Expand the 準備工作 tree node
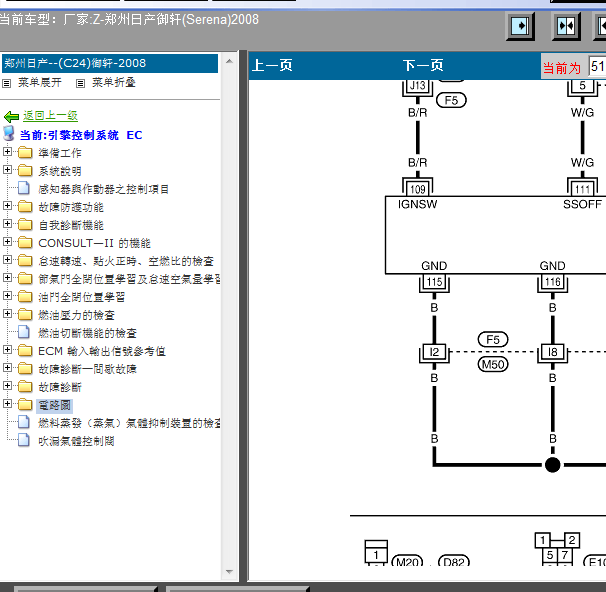606x592 pixels. [x=7, y=151]
